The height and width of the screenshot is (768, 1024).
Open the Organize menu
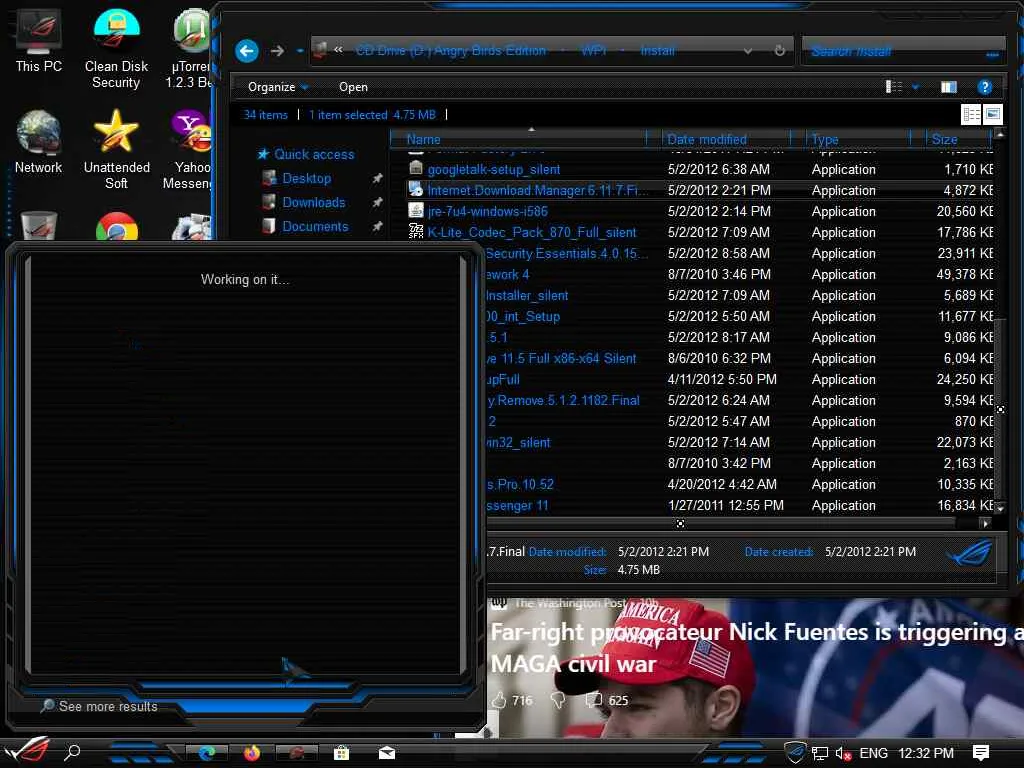(278, 87)
